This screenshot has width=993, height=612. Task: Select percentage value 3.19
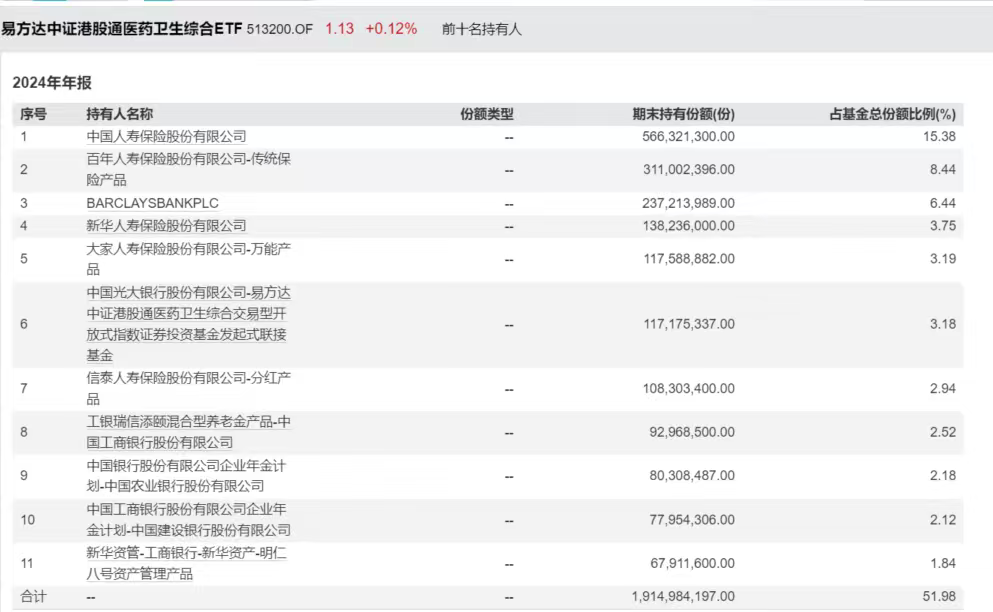[943, 258]
